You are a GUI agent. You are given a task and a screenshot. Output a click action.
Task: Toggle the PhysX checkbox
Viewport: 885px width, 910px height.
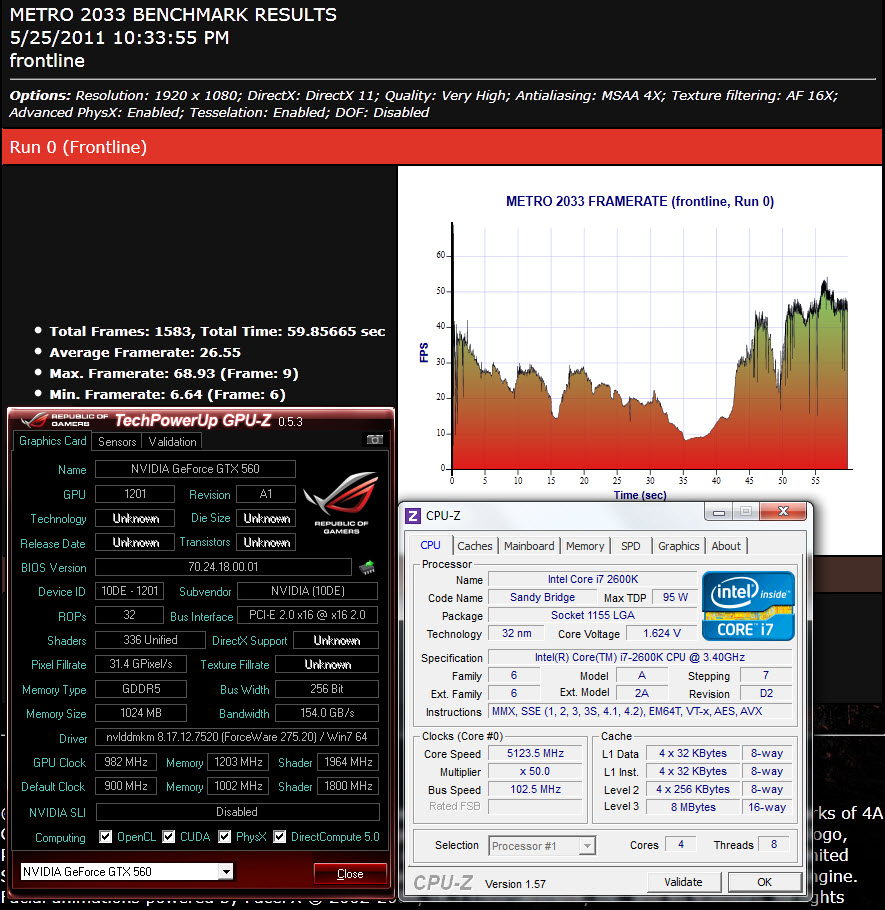click(x=224, y=836)
